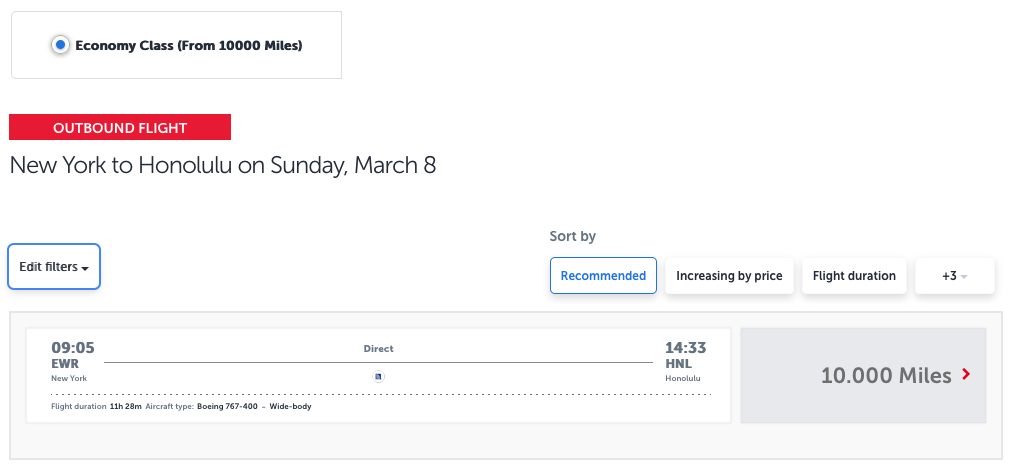Click the Direct flight label

coord(378,349)
